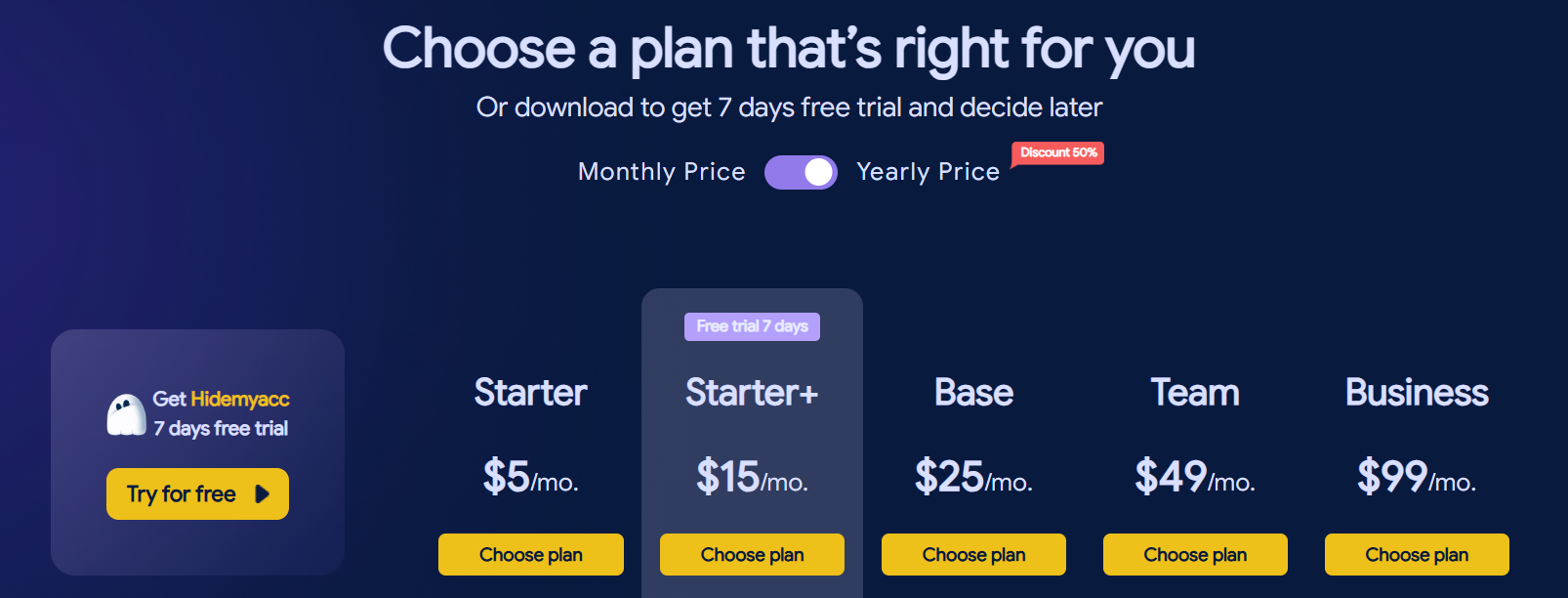
Task: Select the Monthly Price label
Action: [661, 172]
